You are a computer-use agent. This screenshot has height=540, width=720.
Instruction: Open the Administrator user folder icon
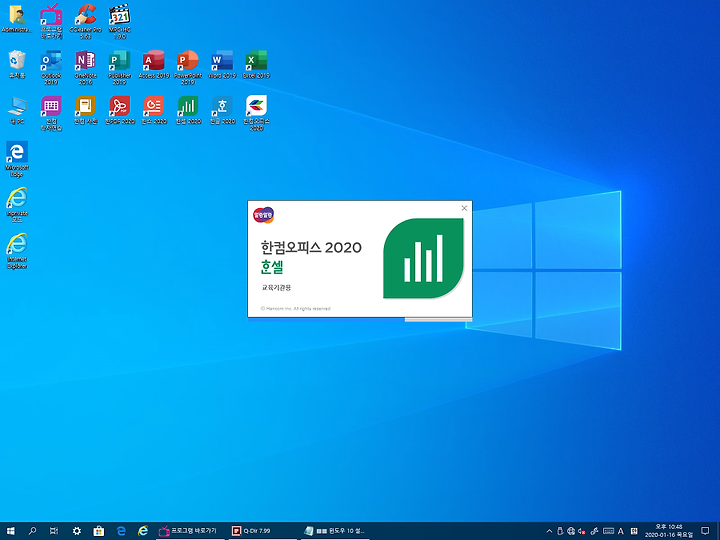click(17, 19)
